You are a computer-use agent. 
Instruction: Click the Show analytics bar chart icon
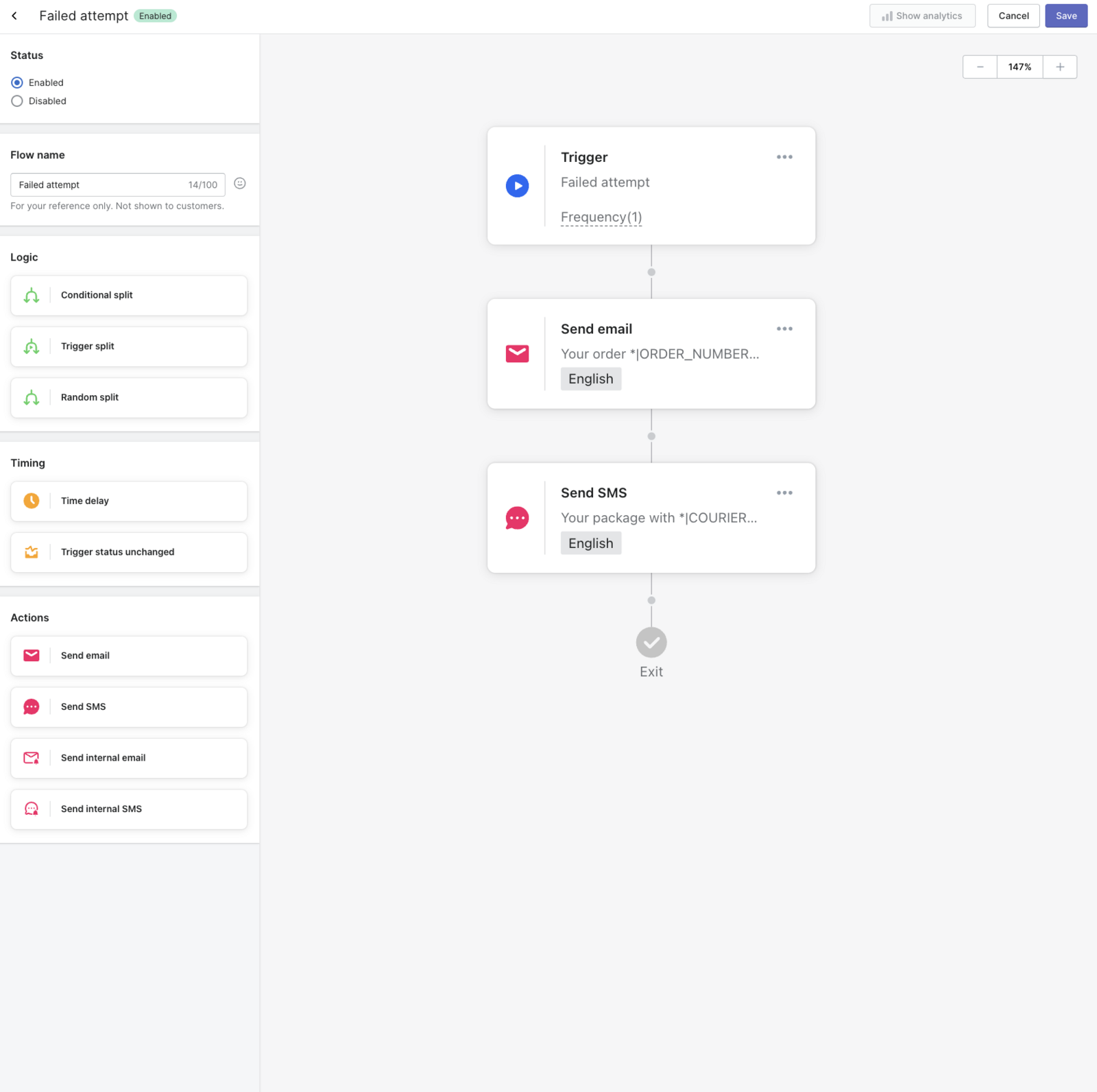pos(887,16)
